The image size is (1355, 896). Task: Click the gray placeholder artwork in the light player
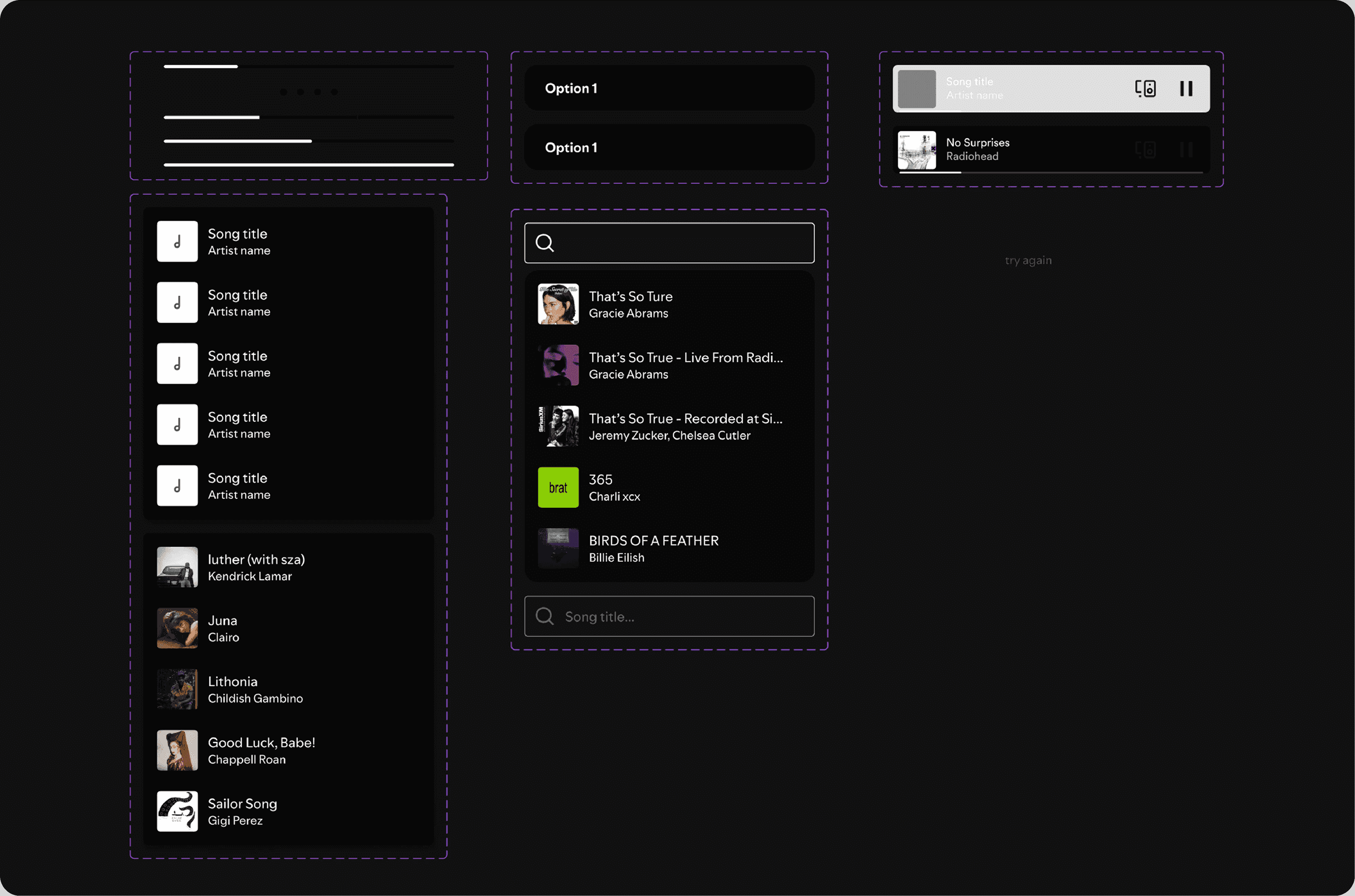pyautogui.click(x=917, y=89)
